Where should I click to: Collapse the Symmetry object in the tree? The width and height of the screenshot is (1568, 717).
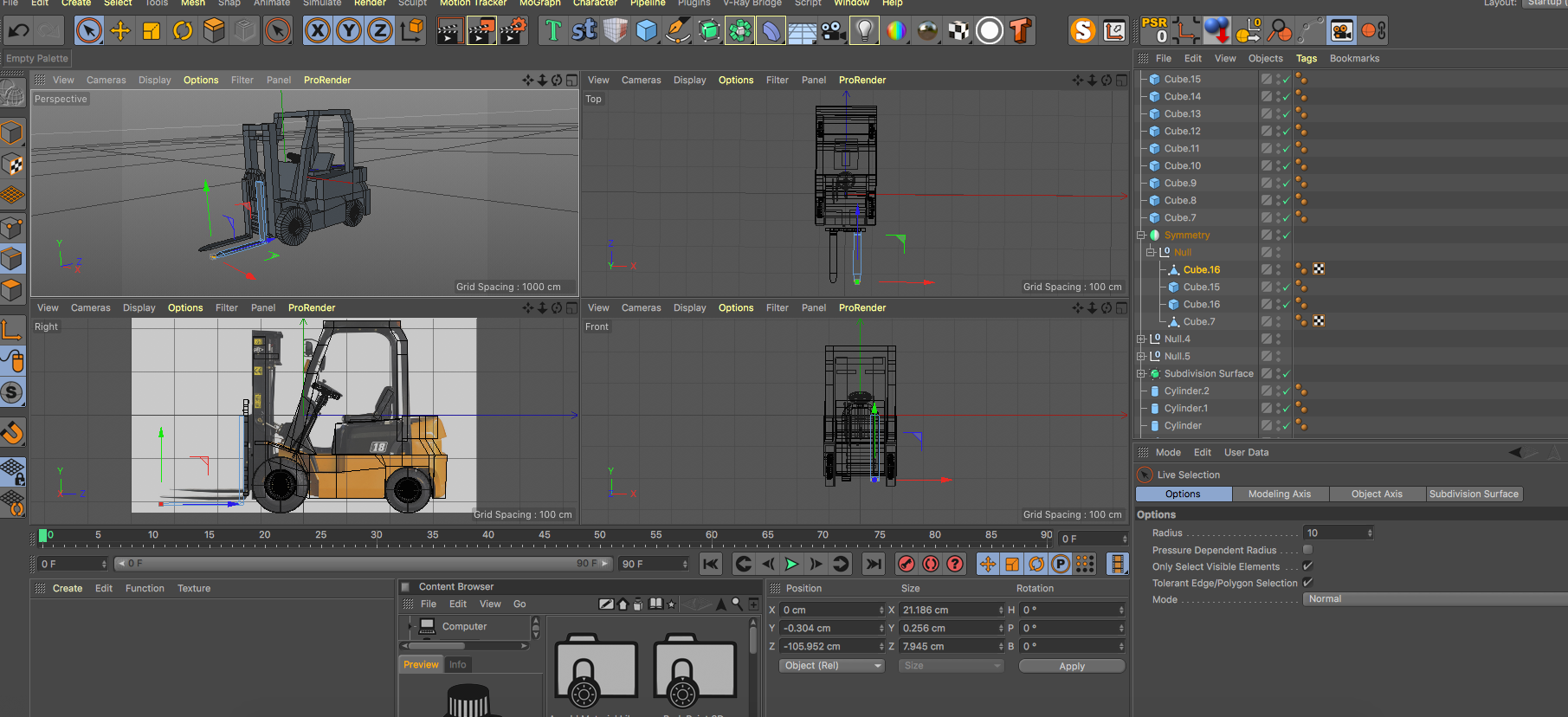point(1141,236)
